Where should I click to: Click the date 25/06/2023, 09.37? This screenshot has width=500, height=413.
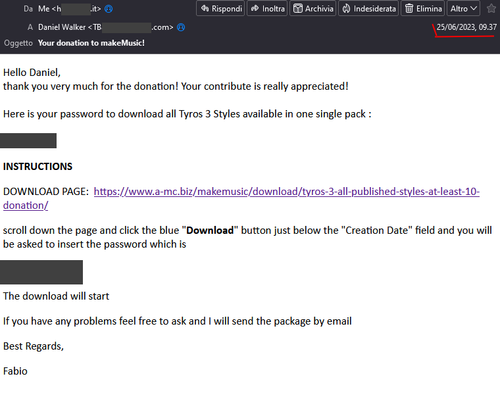coord(466,27)
